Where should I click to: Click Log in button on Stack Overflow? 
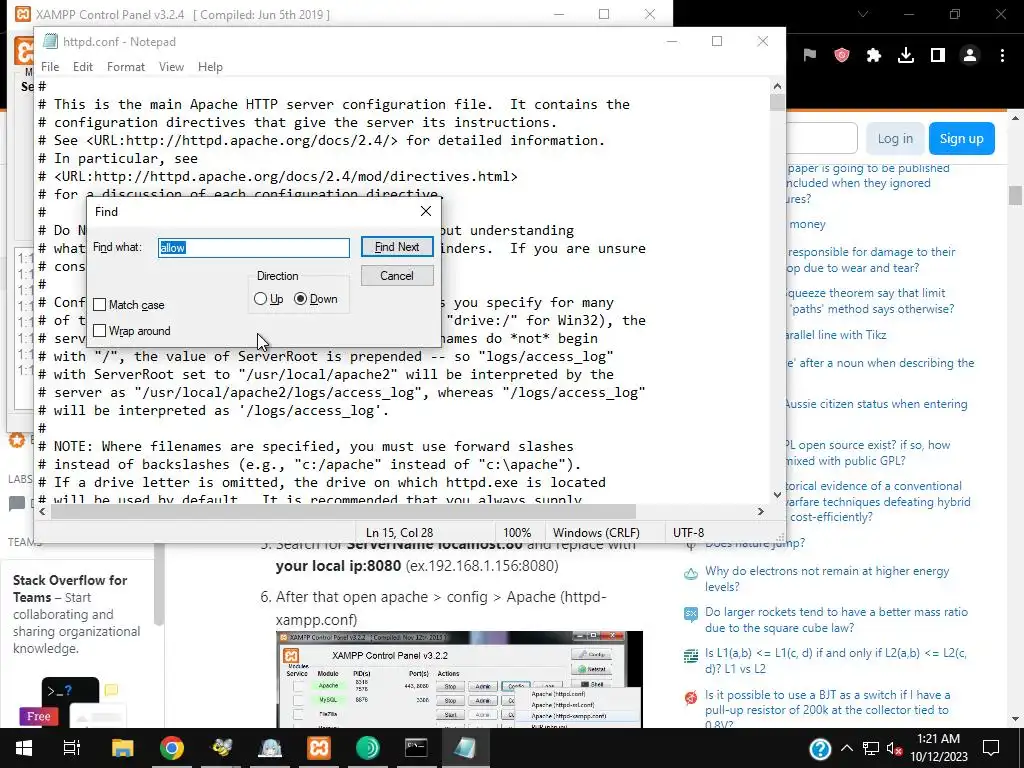tap(895, 138)
